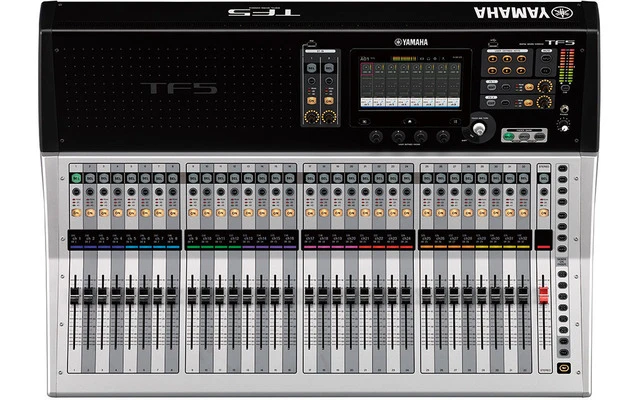Grab the channel 9 fader cap
The width and height of the screenshot is (640, 400).
[x=192, y=296]
